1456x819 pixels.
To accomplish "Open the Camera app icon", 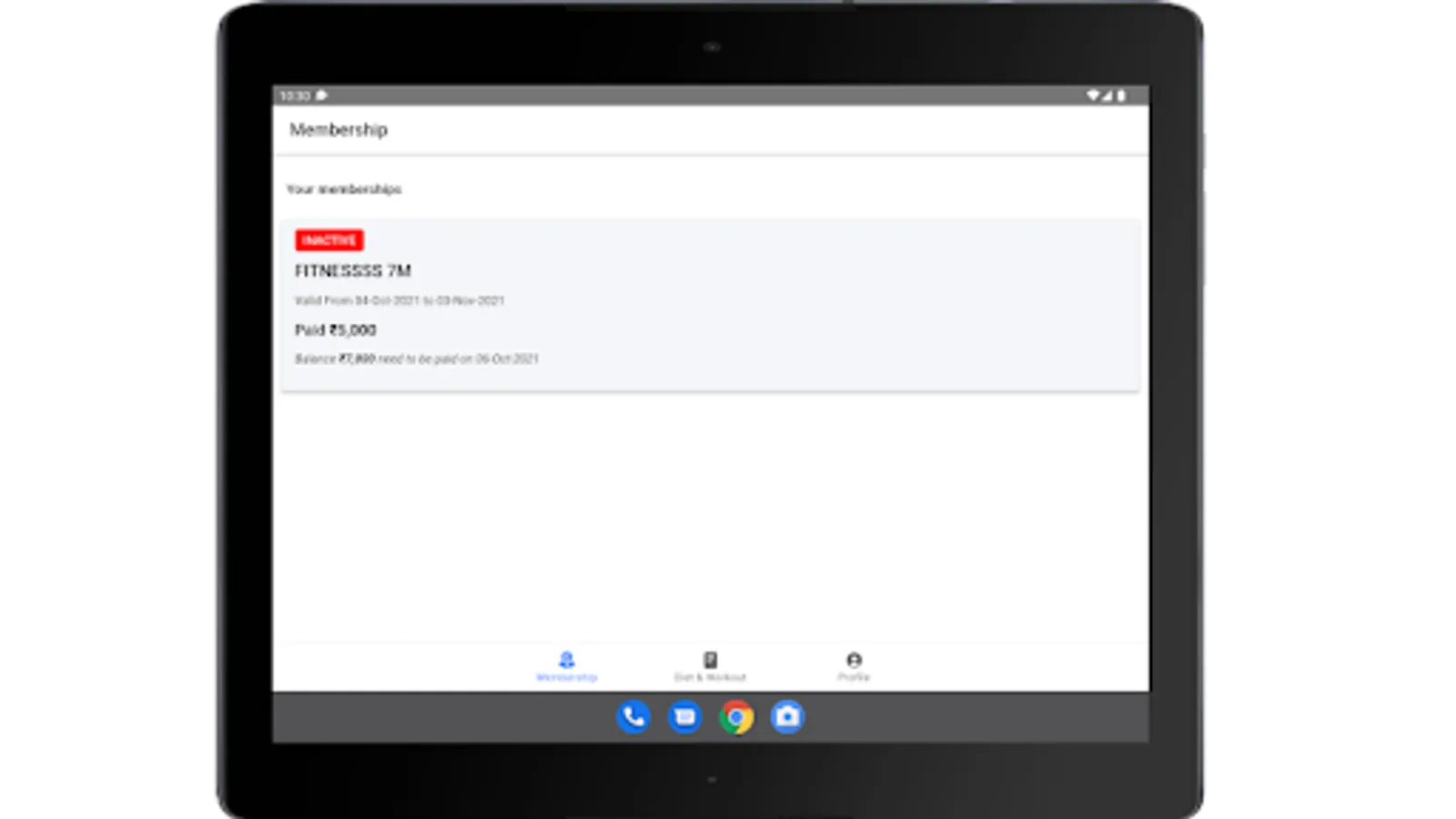I will click(x=788, y=717).
